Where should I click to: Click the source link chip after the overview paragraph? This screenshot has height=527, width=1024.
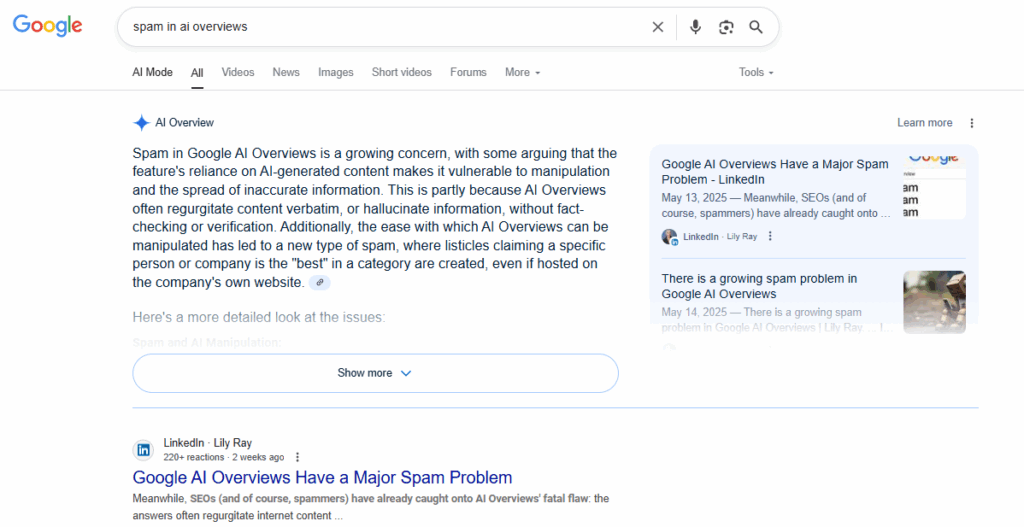pos(319,283)
